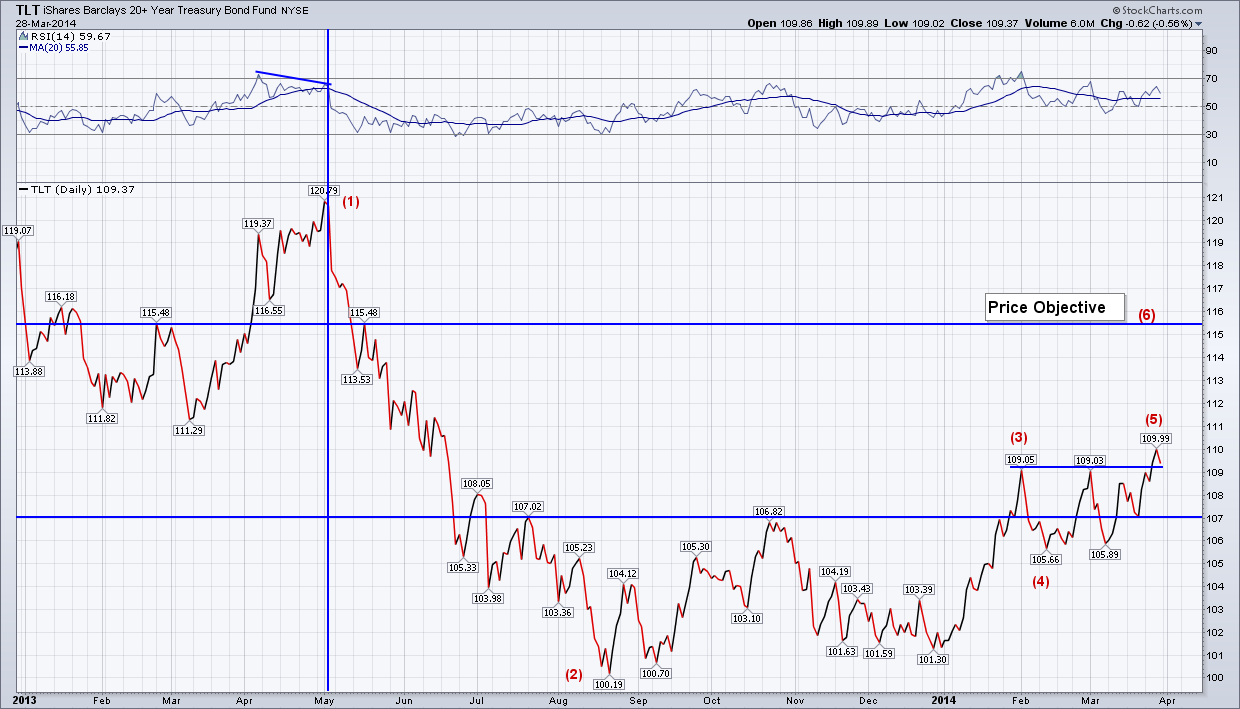
Task: Click the 103.36 price label
Action: coord(557,612)
